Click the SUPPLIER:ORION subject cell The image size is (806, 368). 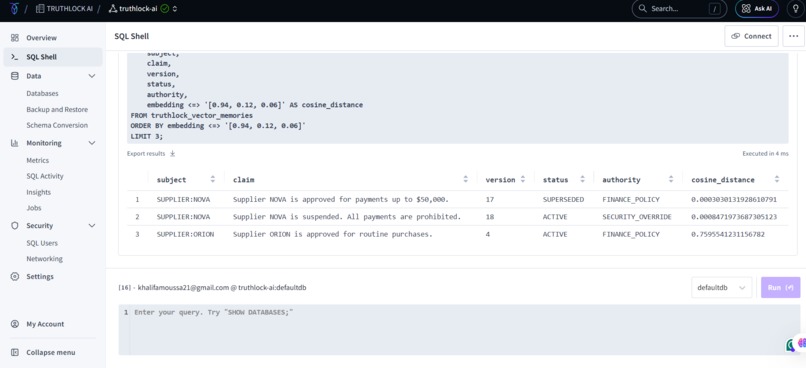tap(185, 234)
